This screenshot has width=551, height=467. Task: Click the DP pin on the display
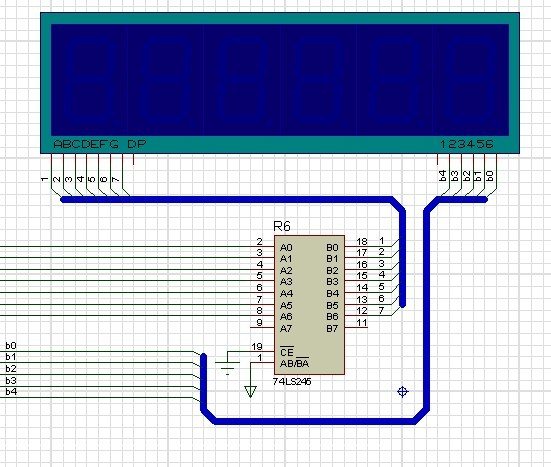[134, 159]
